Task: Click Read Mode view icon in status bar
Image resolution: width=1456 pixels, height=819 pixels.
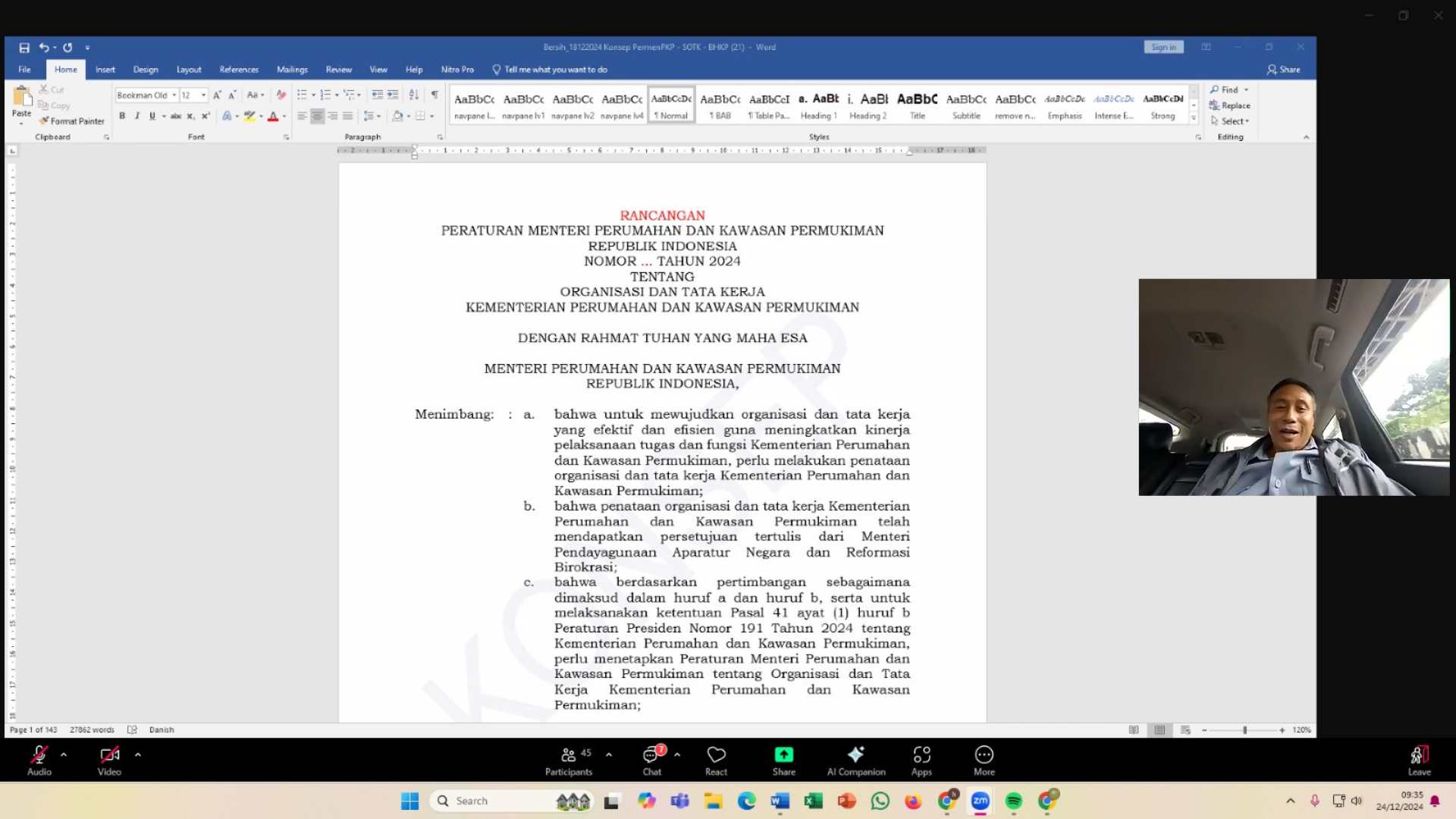Action: [1134, 730]
